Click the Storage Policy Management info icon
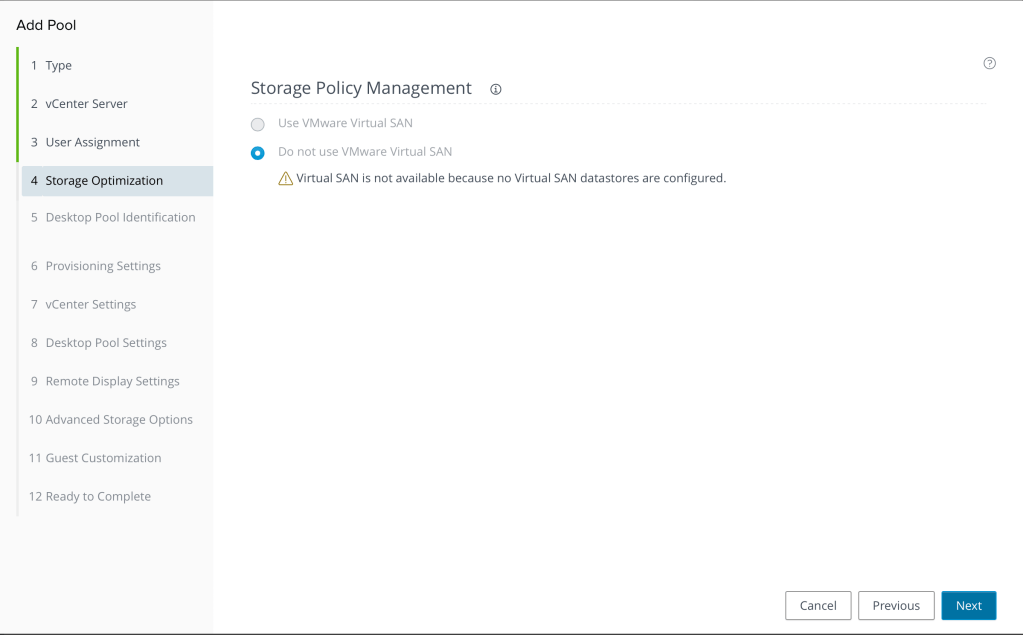The image size is (1023, 635). [x=496, y=89]
